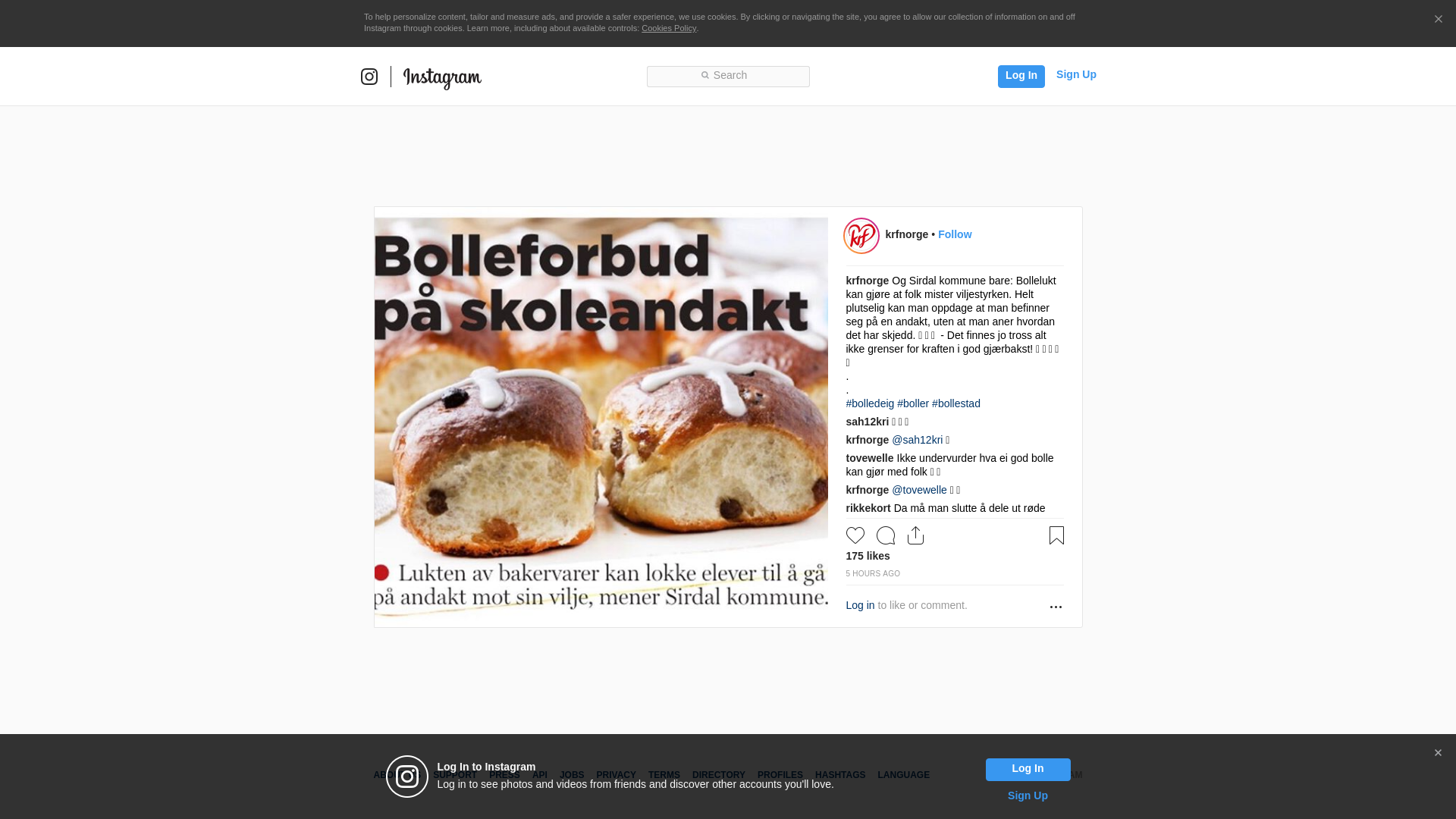Screen dimensions: 1456x819
Task: Click the Bolleforbud post image
Action: coord(601,417)
